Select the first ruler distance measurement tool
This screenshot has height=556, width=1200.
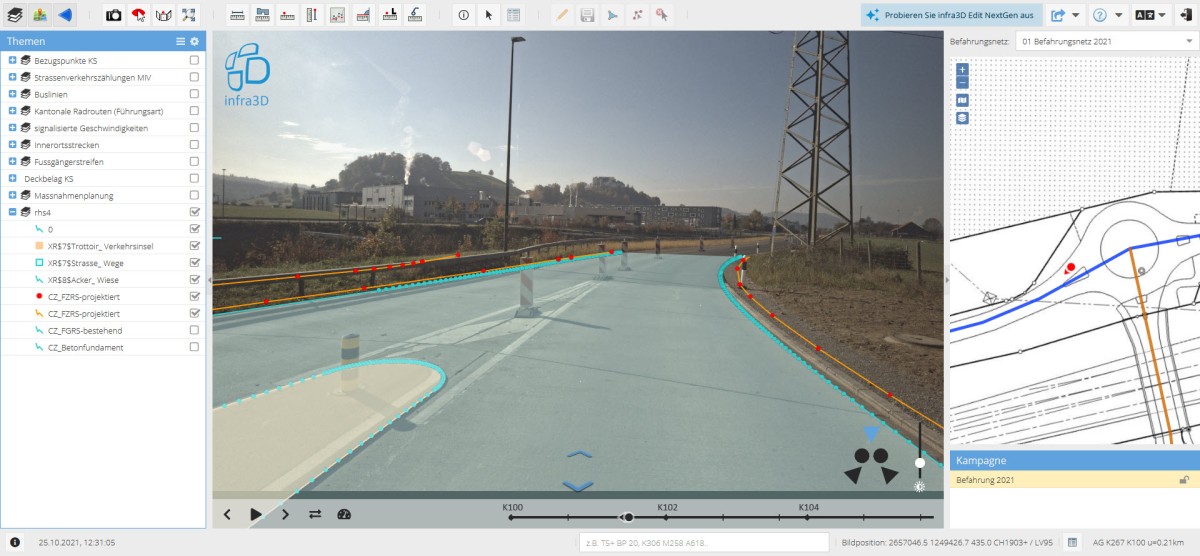(x=238, y=15)
